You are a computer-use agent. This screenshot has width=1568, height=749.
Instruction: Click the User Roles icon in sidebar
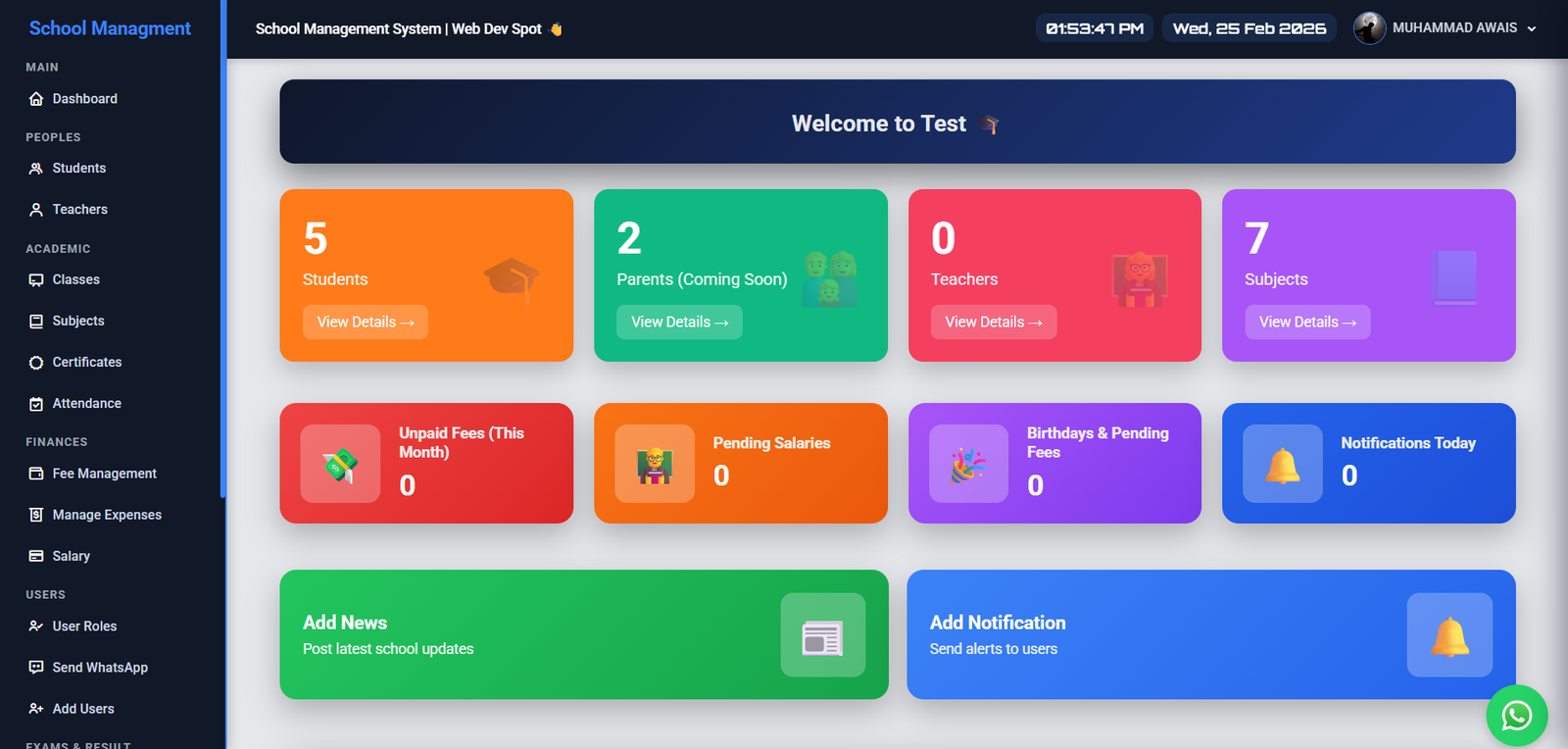pyautogui.click(x=36, y=626)
